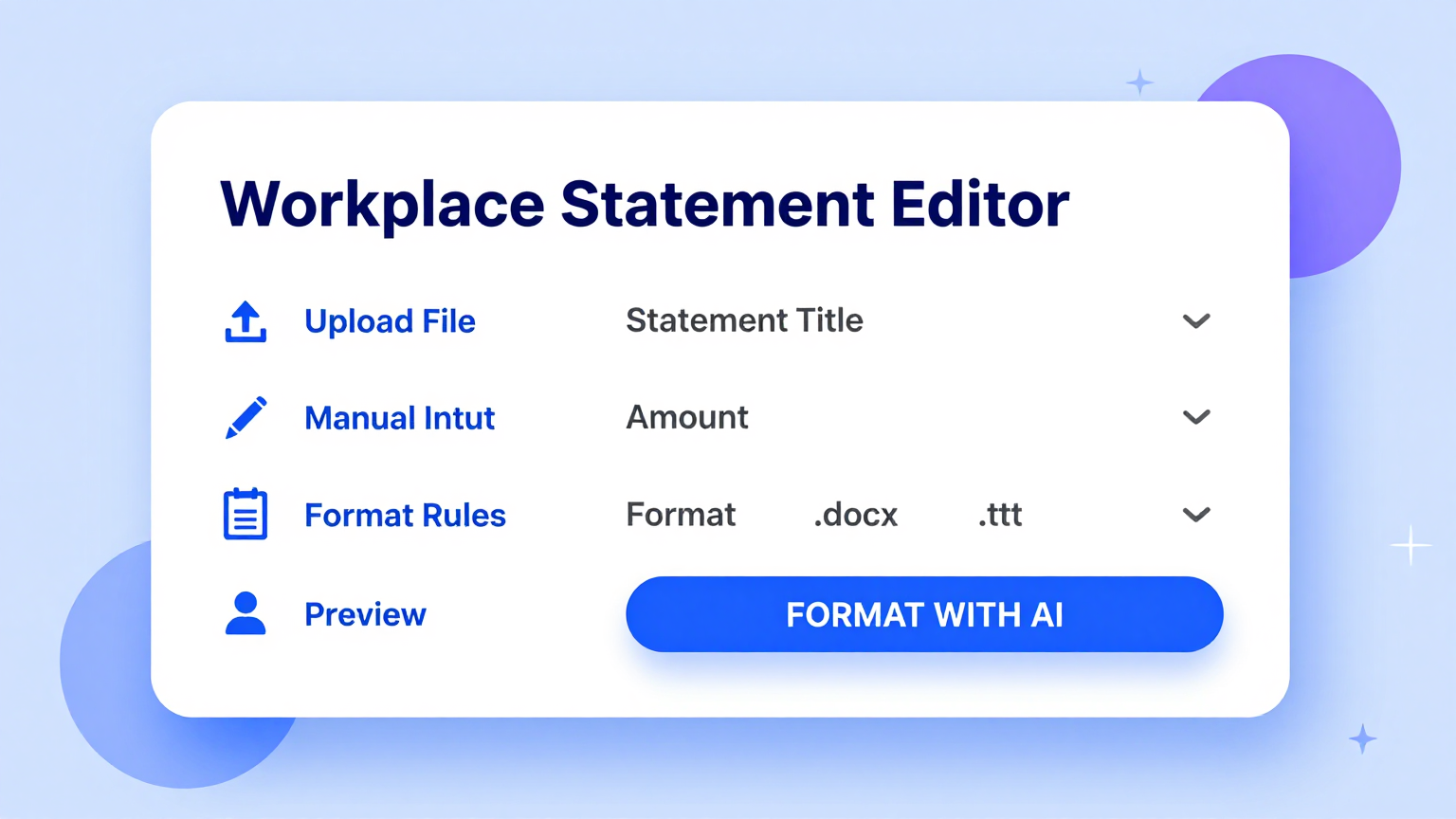Open the Amount dropdown chevron
1456x819 pixels.
pyautogui.click(x=1196, y=417)
